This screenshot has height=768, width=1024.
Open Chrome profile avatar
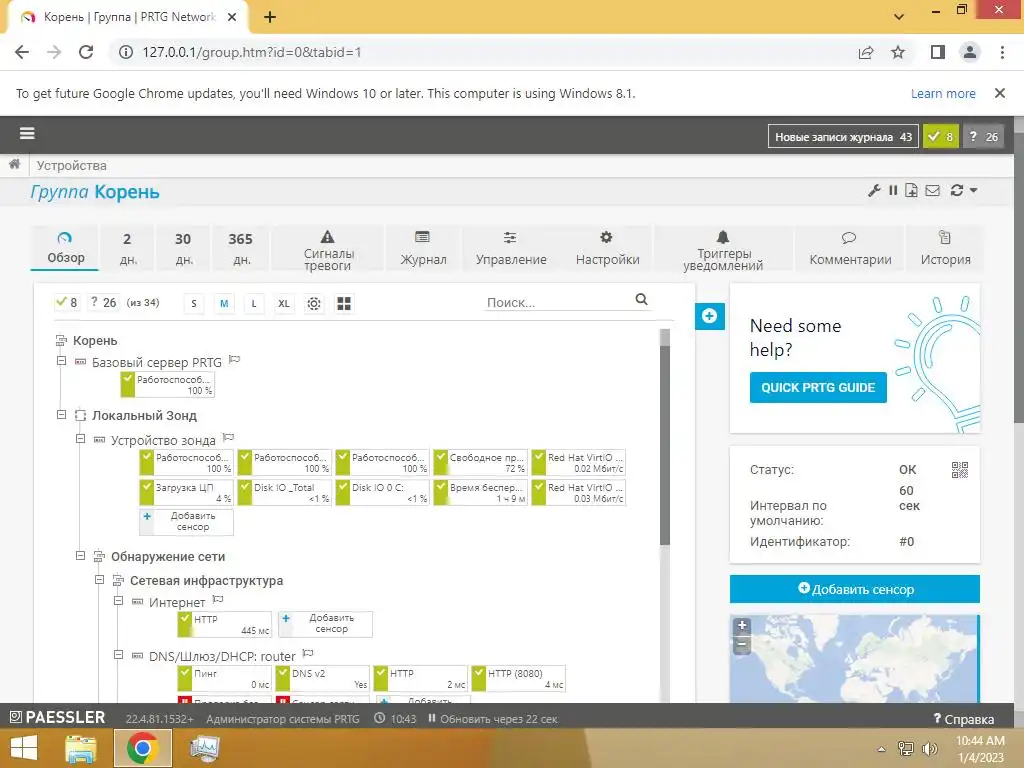tap(970, 52)
